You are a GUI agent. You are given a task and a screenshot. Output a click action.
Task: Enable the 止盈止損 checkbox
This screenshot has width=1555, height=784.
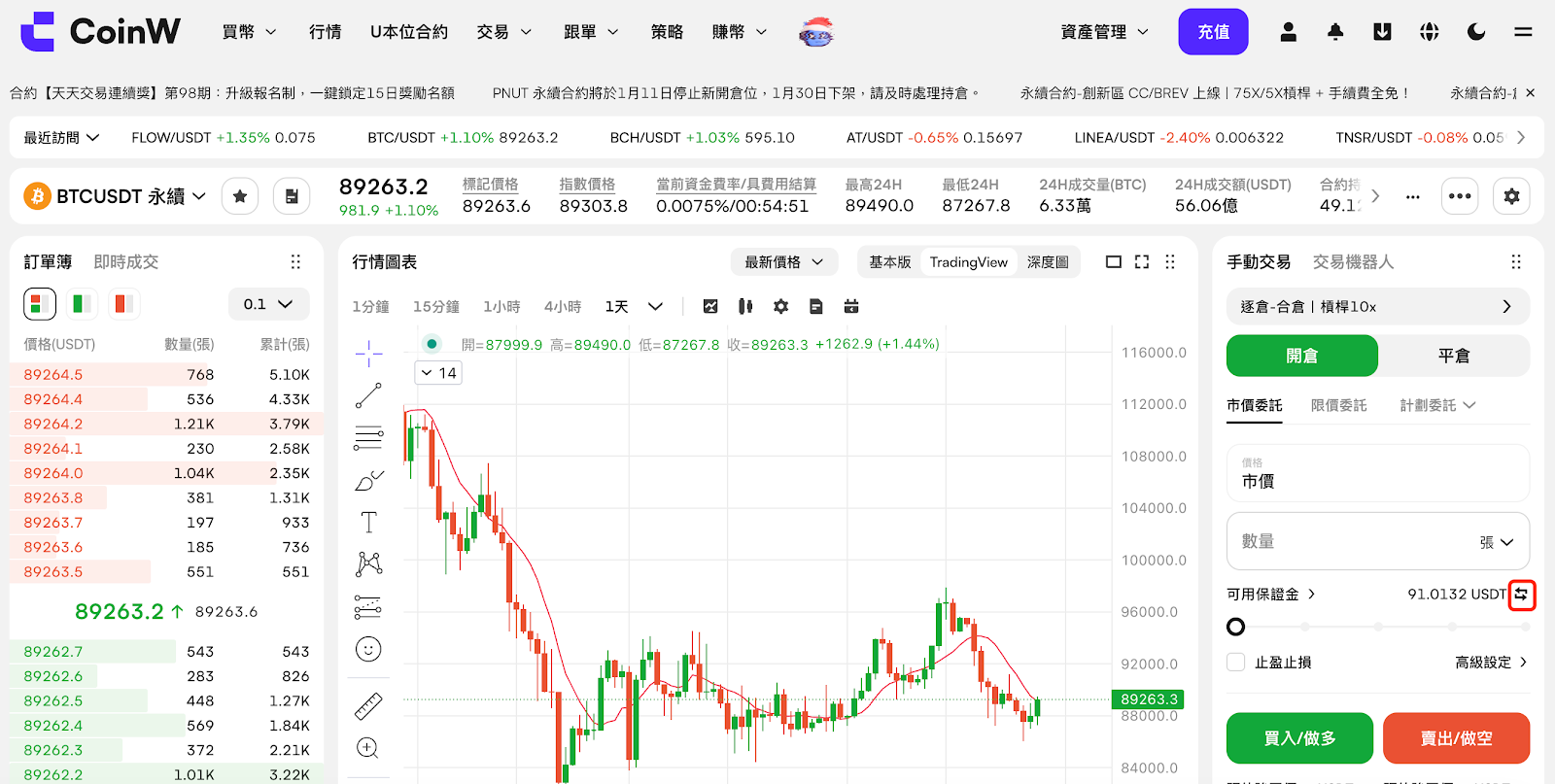pyautogui.click(x=1236, y=663)
